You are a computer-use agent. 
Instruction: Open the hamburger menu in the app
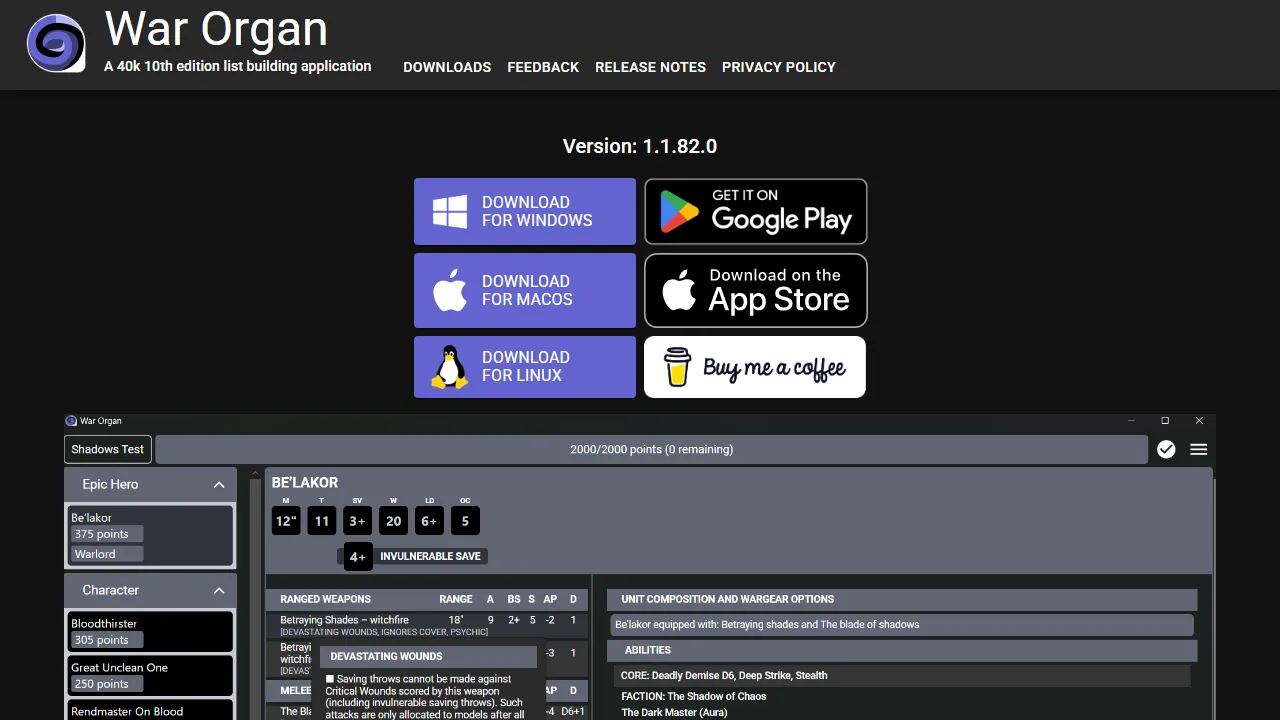pos(1198,449)
